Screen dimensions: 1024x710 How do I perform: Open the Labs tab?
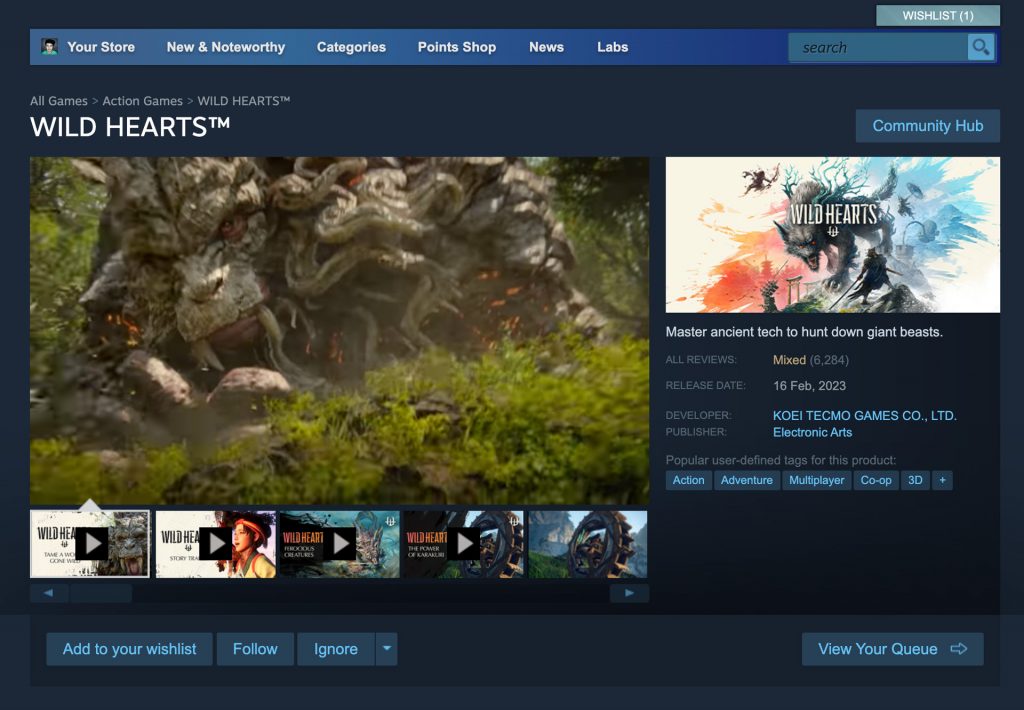point(613,47)
